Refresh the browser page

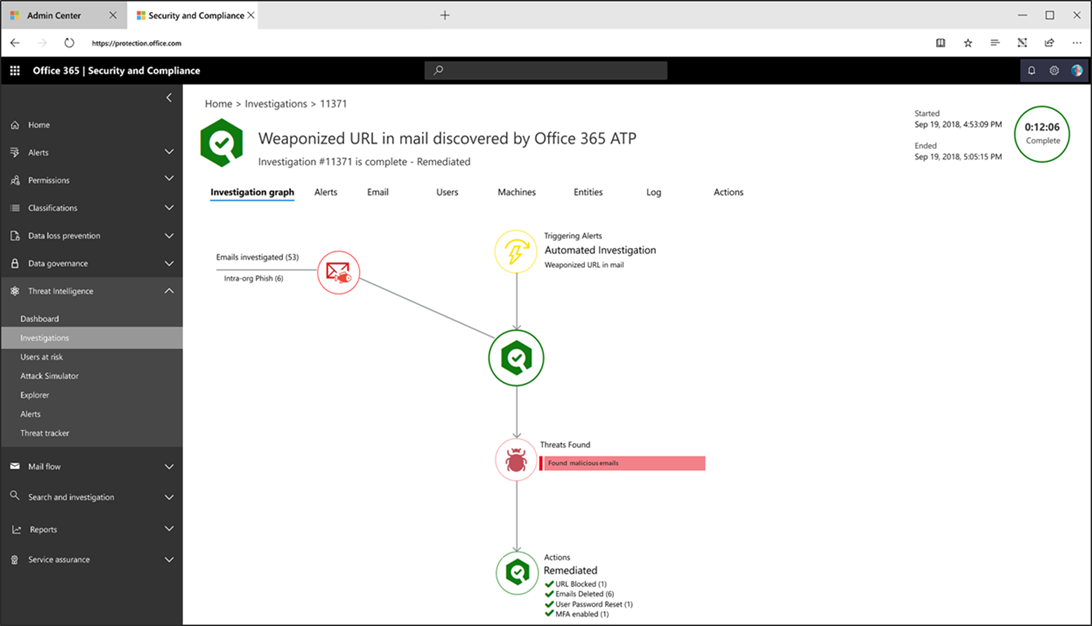(69, 43)
